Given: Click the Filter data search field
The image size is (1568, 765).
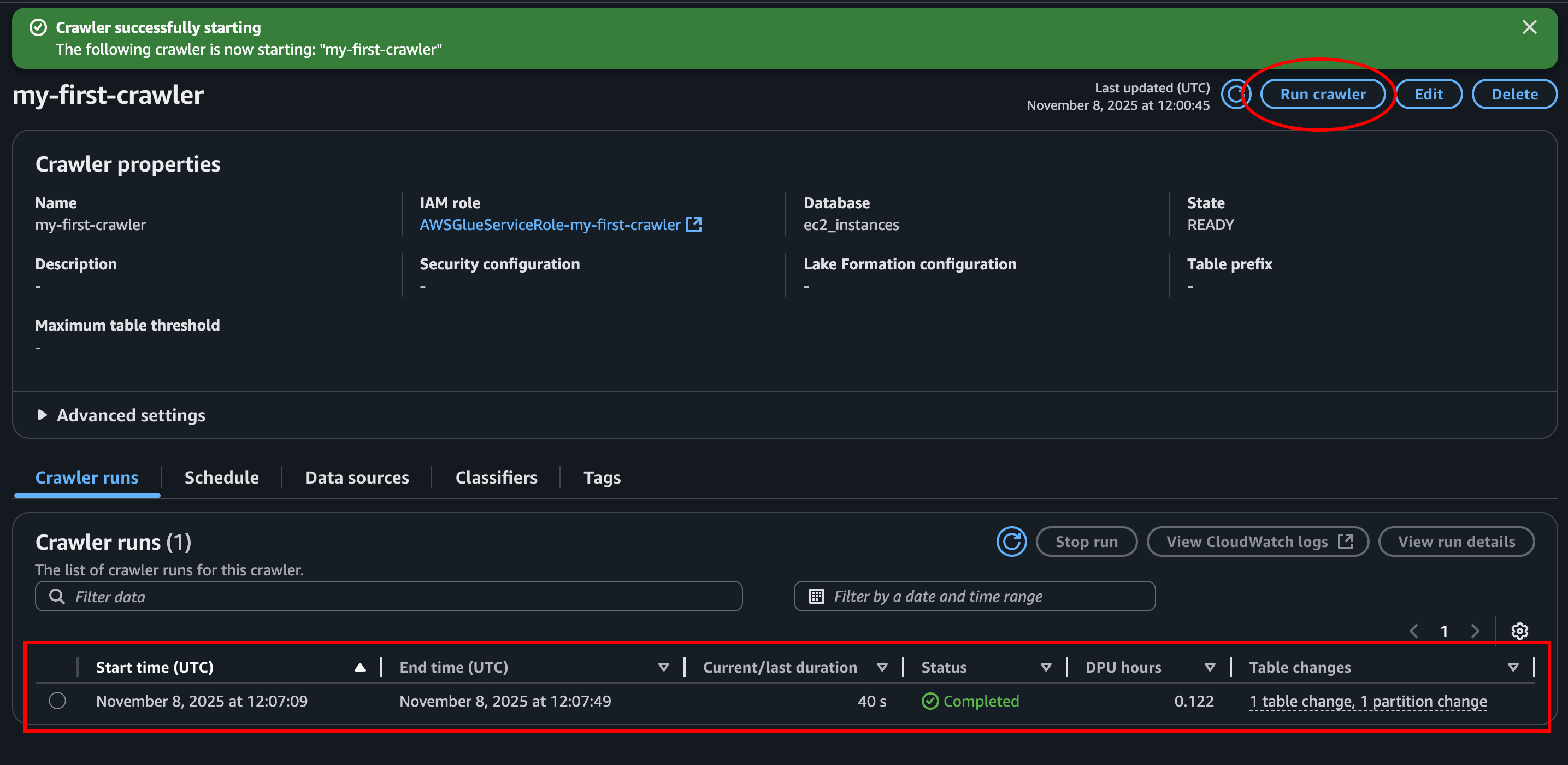Looking at the screenshot, I should pyautogui.click(x=390, y=596).
